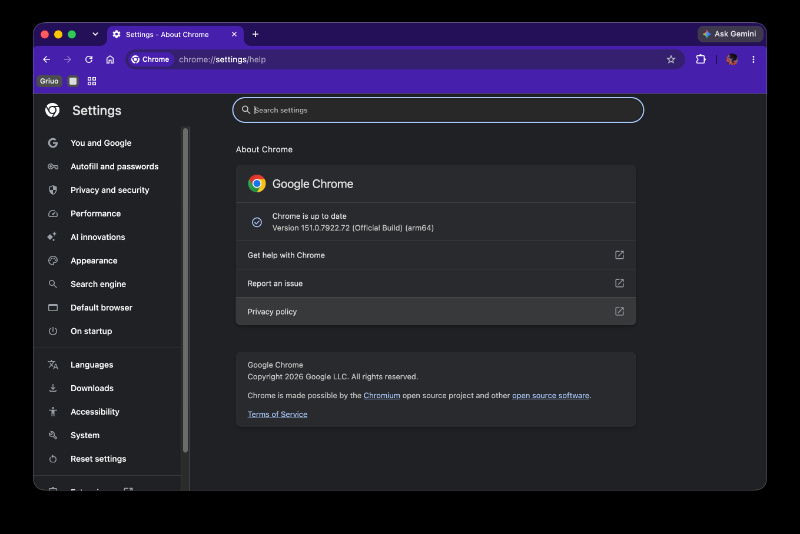Go to On startup settings

click(91, 331)
